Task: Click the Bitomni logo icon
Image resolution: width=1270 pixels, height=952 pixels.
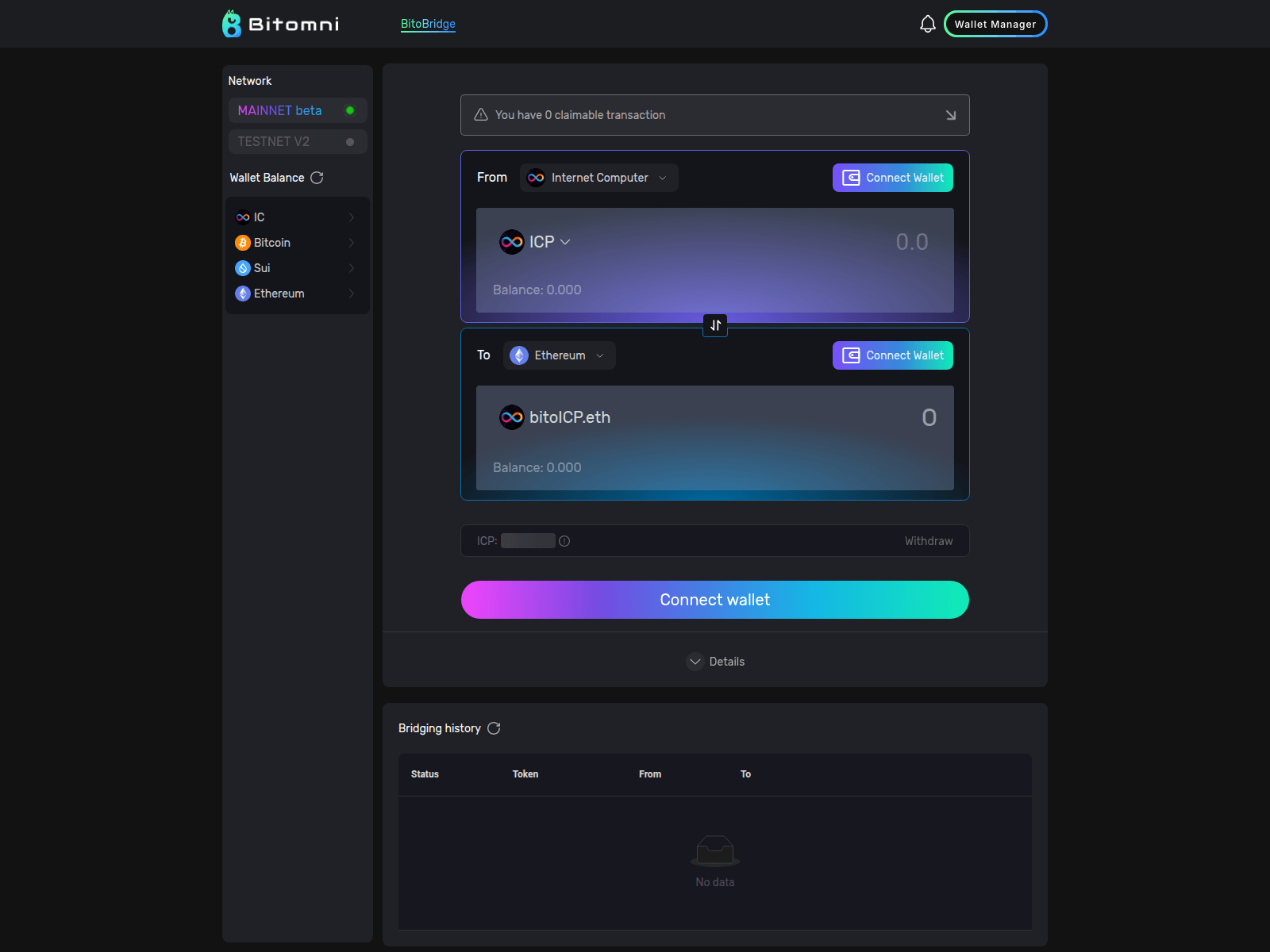Action: click(231, 24)
